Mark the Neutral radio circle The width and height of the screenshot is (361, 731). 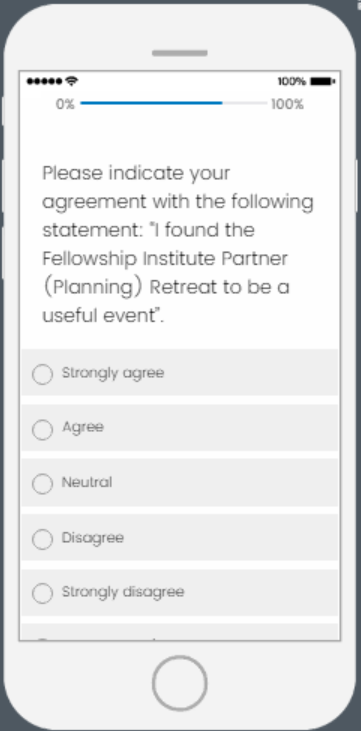[42, 484]
